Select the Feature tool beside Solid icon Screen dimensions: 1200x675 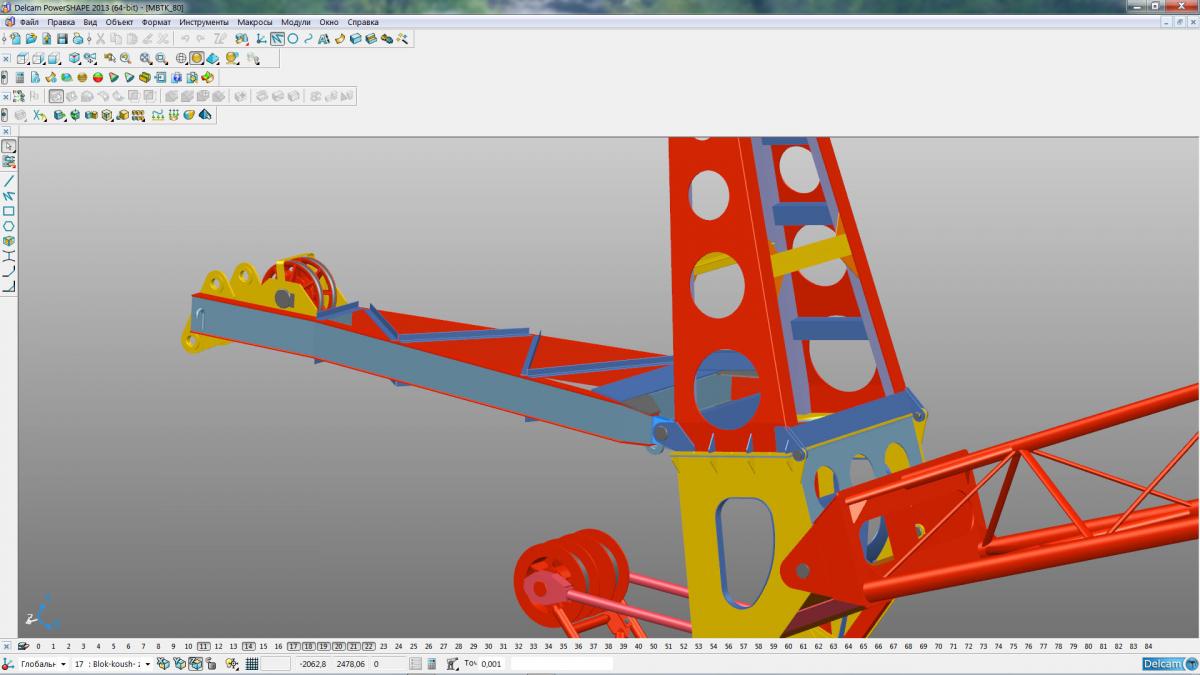click(371, 38)
